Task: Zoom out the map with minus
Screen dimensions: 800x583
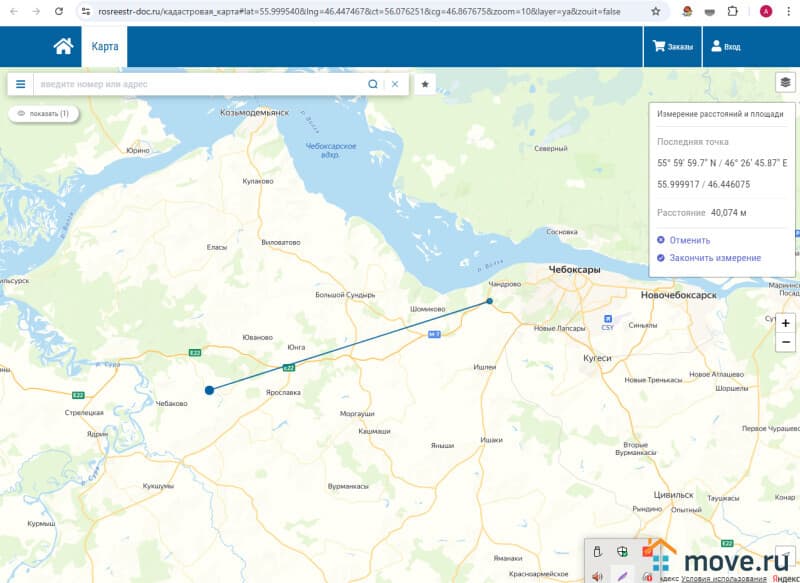Action: [x=785, y=342]
